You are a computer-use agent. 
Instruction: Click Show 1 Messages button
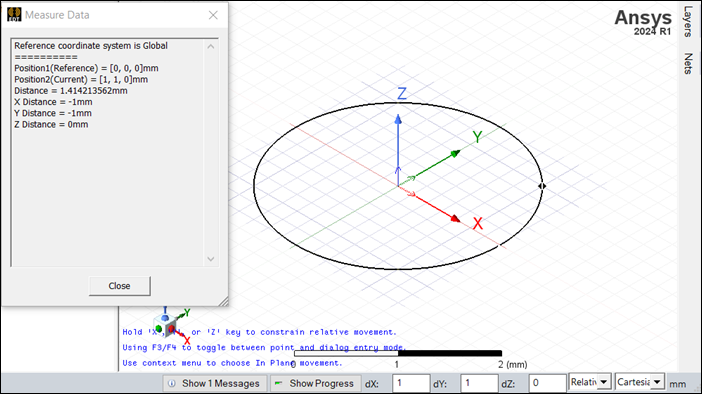(x=214, y=384)
